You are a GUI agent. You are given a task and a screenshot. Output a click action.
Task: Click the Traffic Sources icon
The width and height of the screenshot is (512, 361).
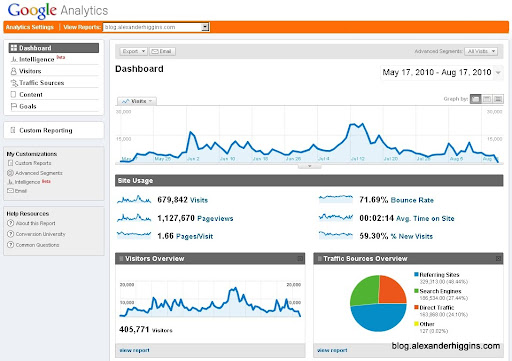tap(14, 83)
